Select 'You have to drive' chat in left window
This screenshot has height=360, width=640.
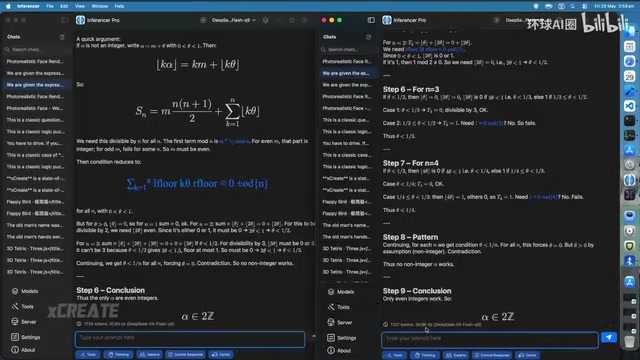(35, 143)
